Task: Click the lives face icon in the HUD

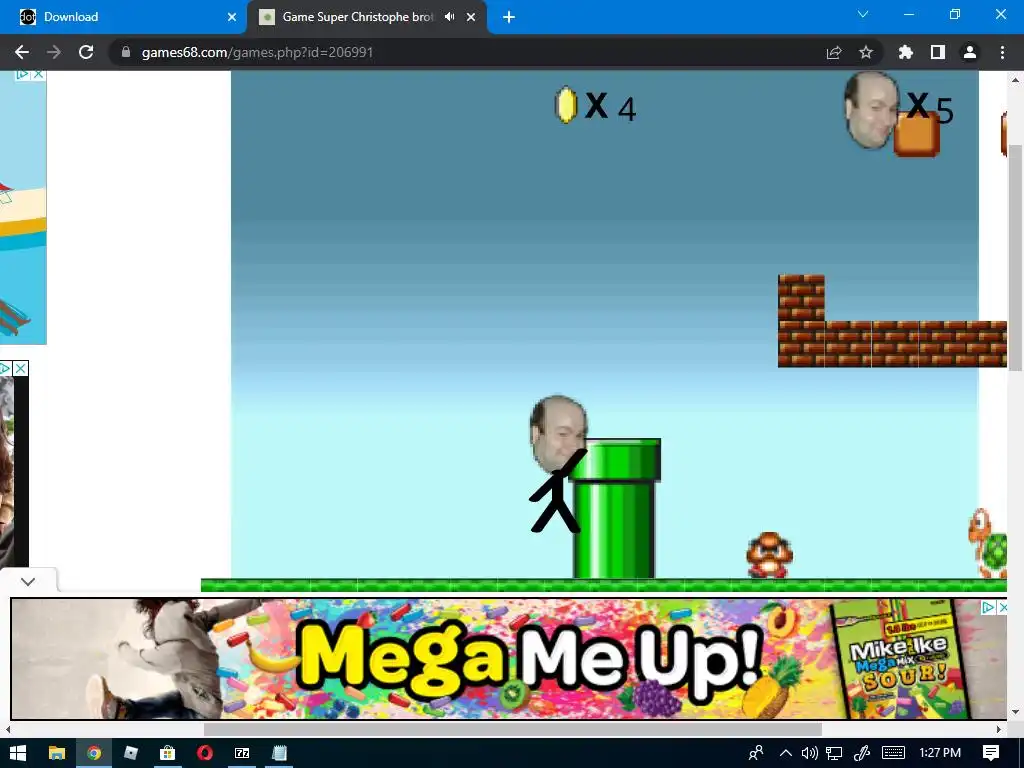Action: pos(872,110)
